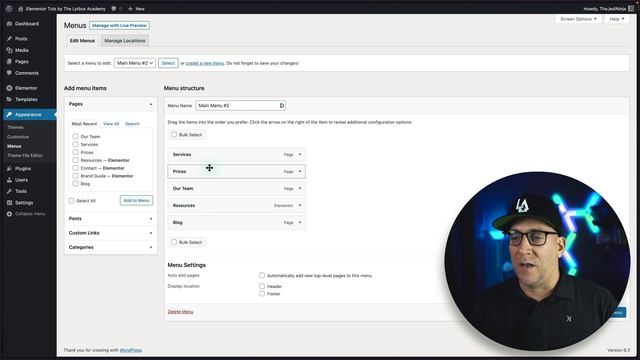The height and width of the screenshot is (360, 640).
Task: Click the create a new menu link
Action: tap(205, 63)
